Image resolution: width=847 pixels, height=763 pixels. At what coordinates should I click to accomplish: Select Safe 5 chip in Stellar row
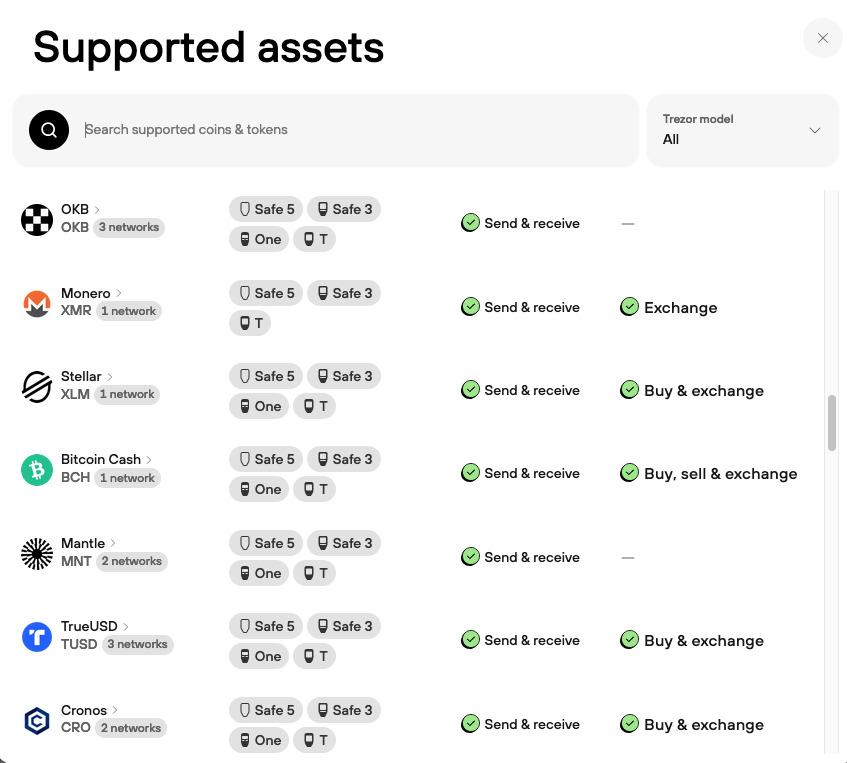click(266, 376)
